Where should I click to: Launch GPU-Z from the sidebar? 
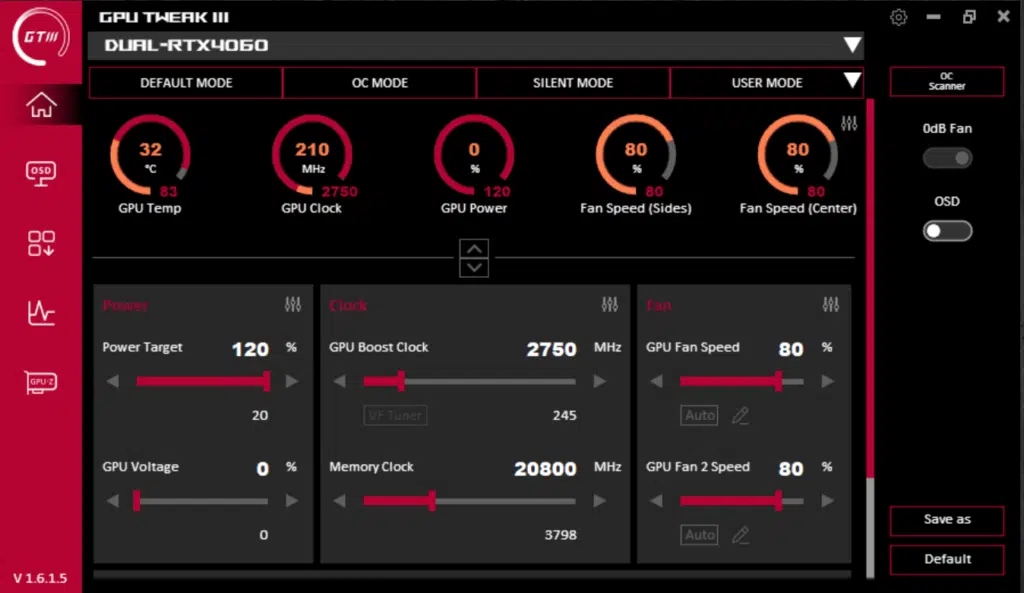pos(40,382)
